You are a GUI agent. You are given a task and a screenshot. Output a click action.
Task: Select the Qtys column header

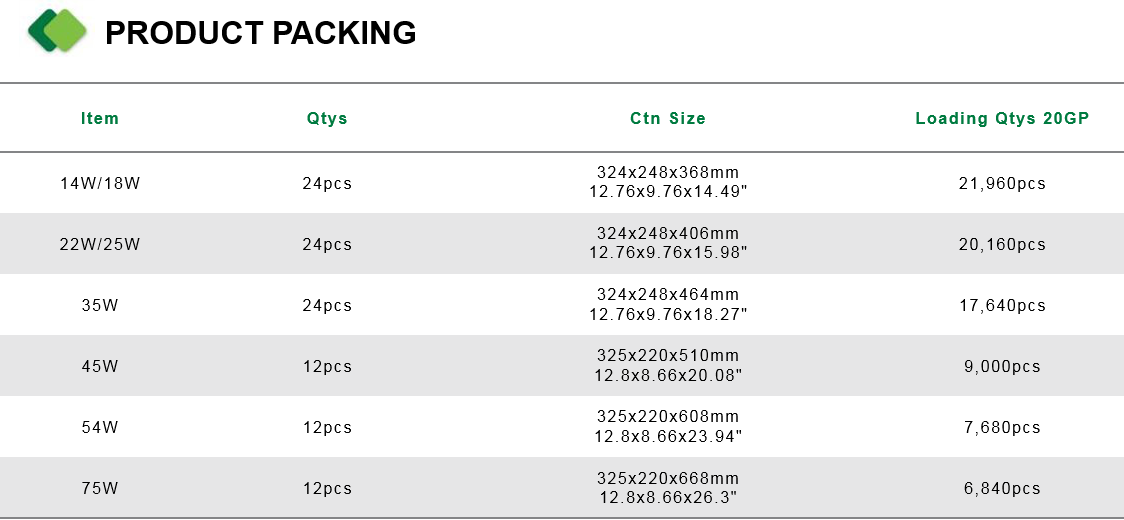pyautogui.click(x=327, y=118)
